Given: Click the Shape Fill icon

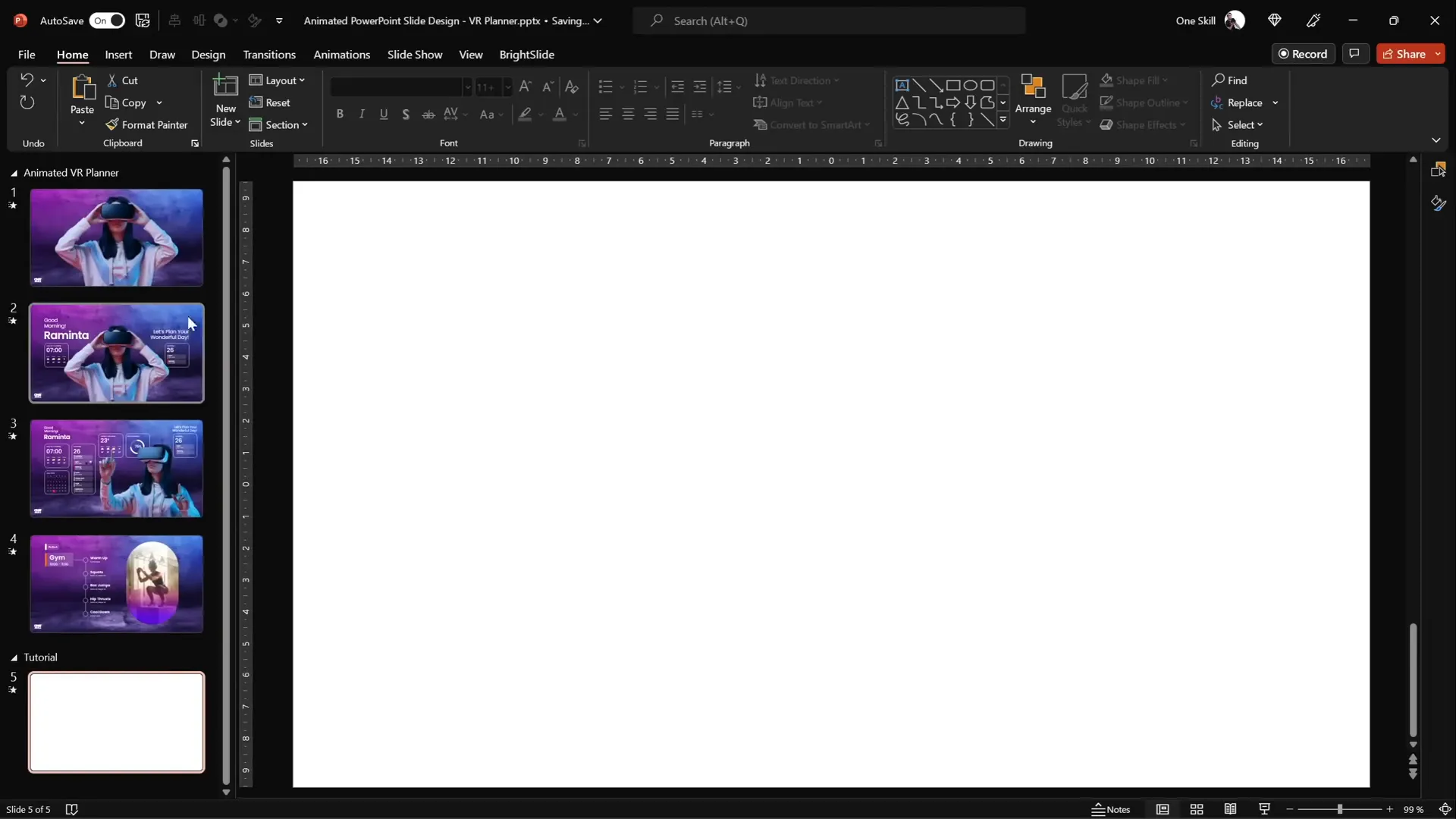Looking at the screenshot, I should pyautogui.click(x=1108, y=80).
